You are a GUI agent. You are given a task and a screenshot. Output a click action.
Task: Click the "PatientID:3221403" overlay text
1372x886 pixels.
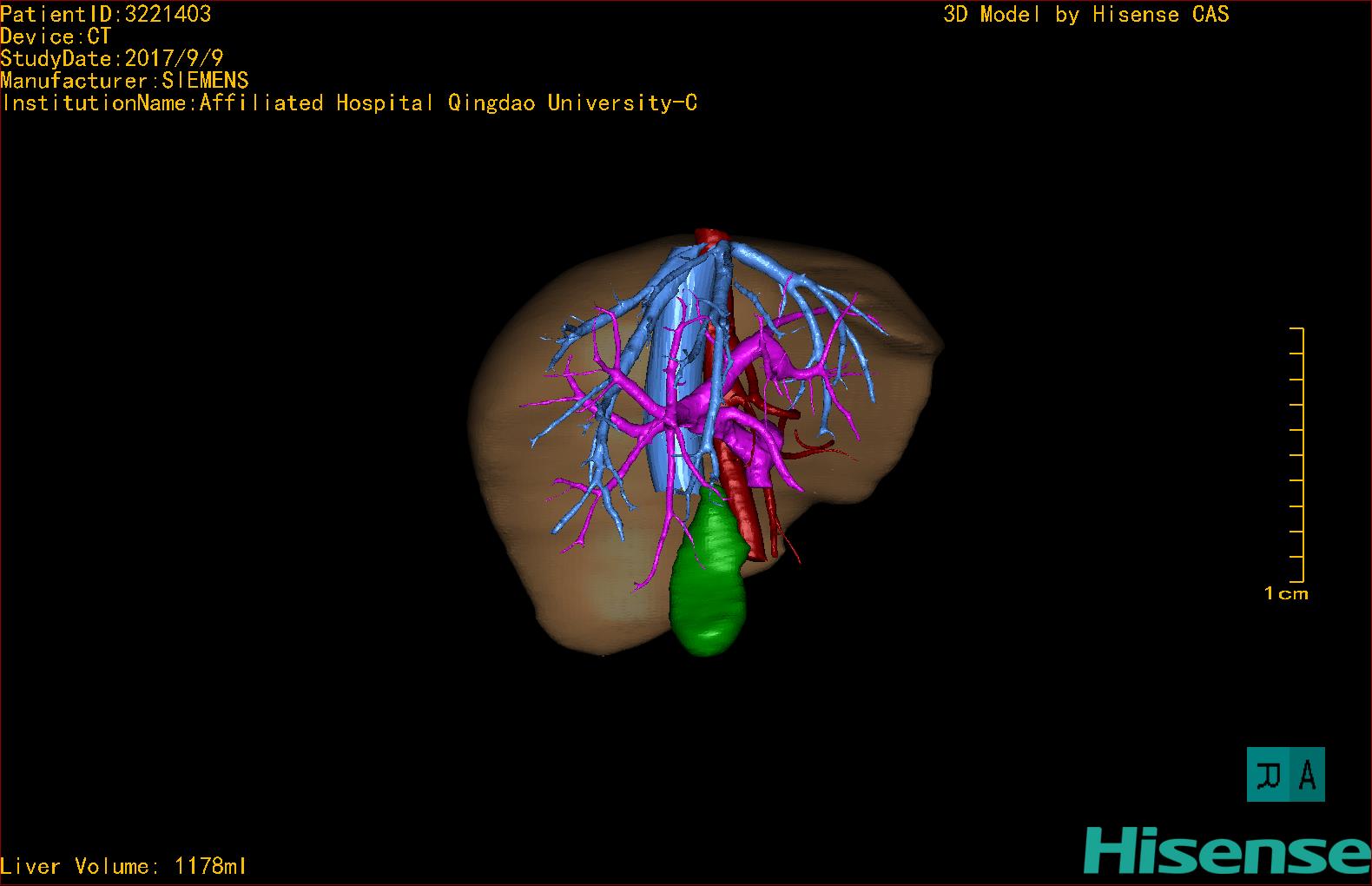coord(106,14)
